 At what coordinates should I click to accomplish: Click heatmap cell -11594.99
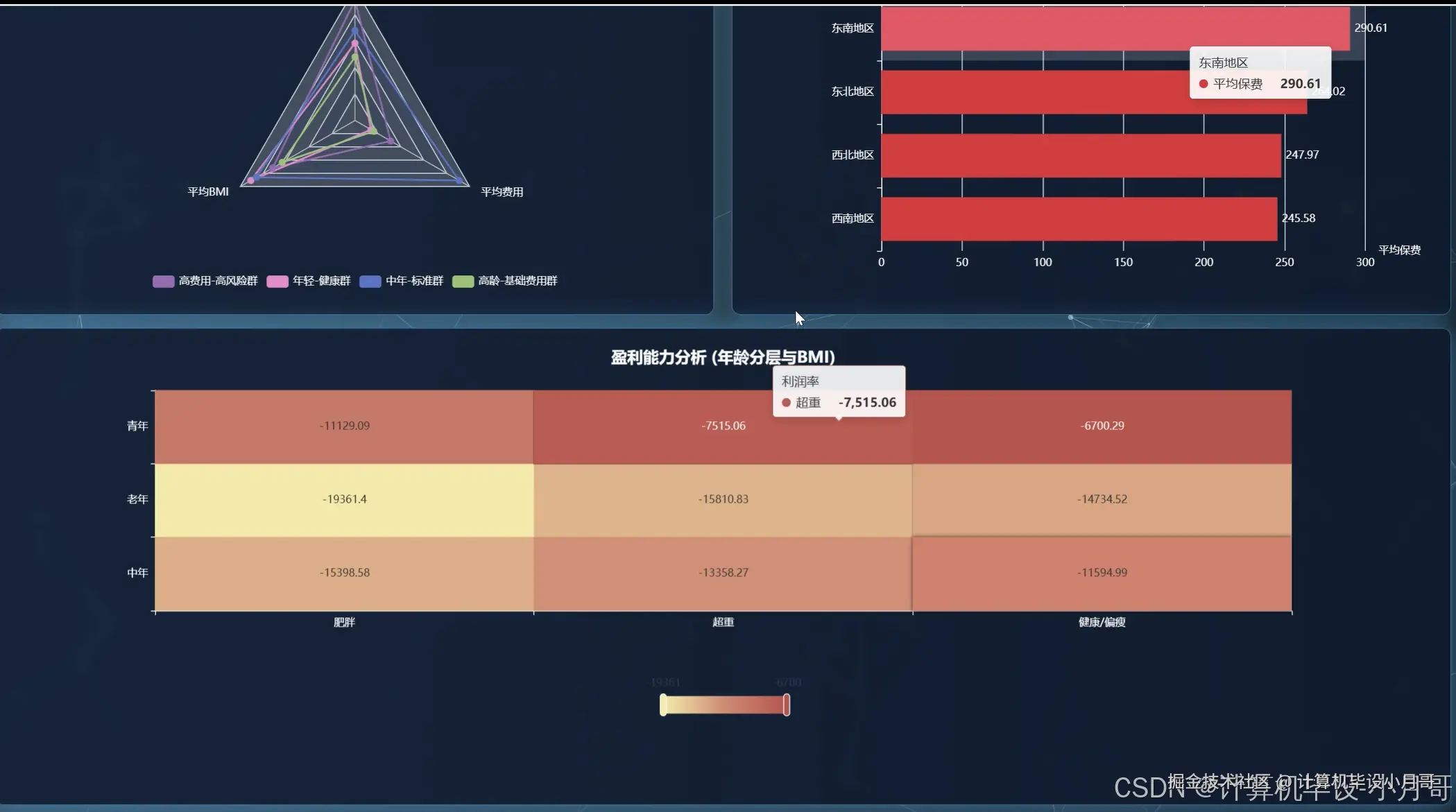1102,573
